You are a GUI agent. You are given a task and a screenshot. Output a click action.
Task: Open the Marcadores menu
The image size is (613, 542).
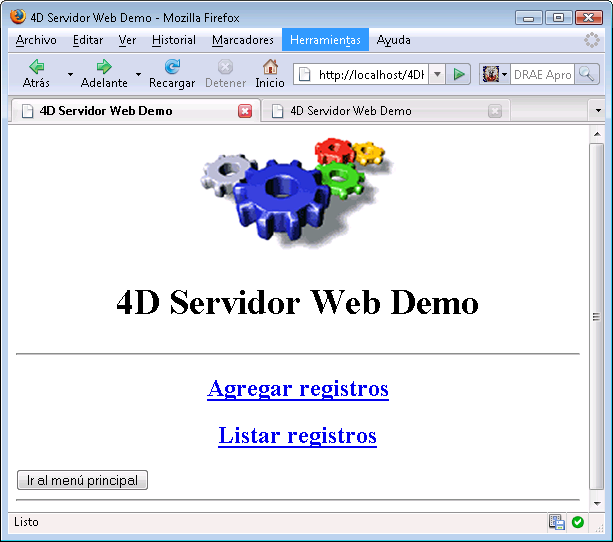tap(242, 40)
